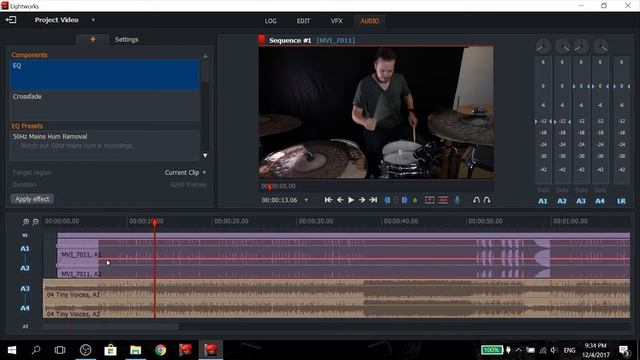Image resolution: width=640 pixels, height=360 pixels.
Task: Switch to the EDIT tab
Action: tap(303, 21)
